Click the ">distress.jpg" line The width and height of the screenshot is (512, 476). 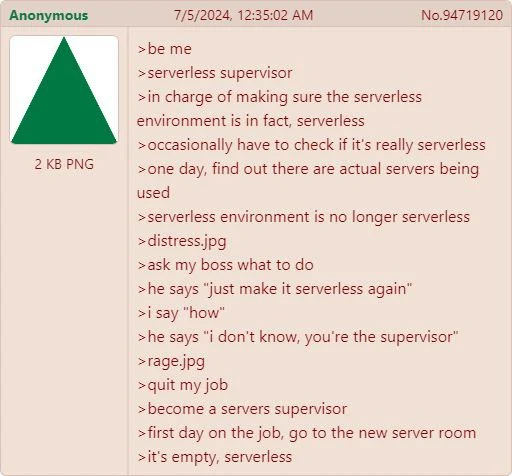(x=182, y=241)
